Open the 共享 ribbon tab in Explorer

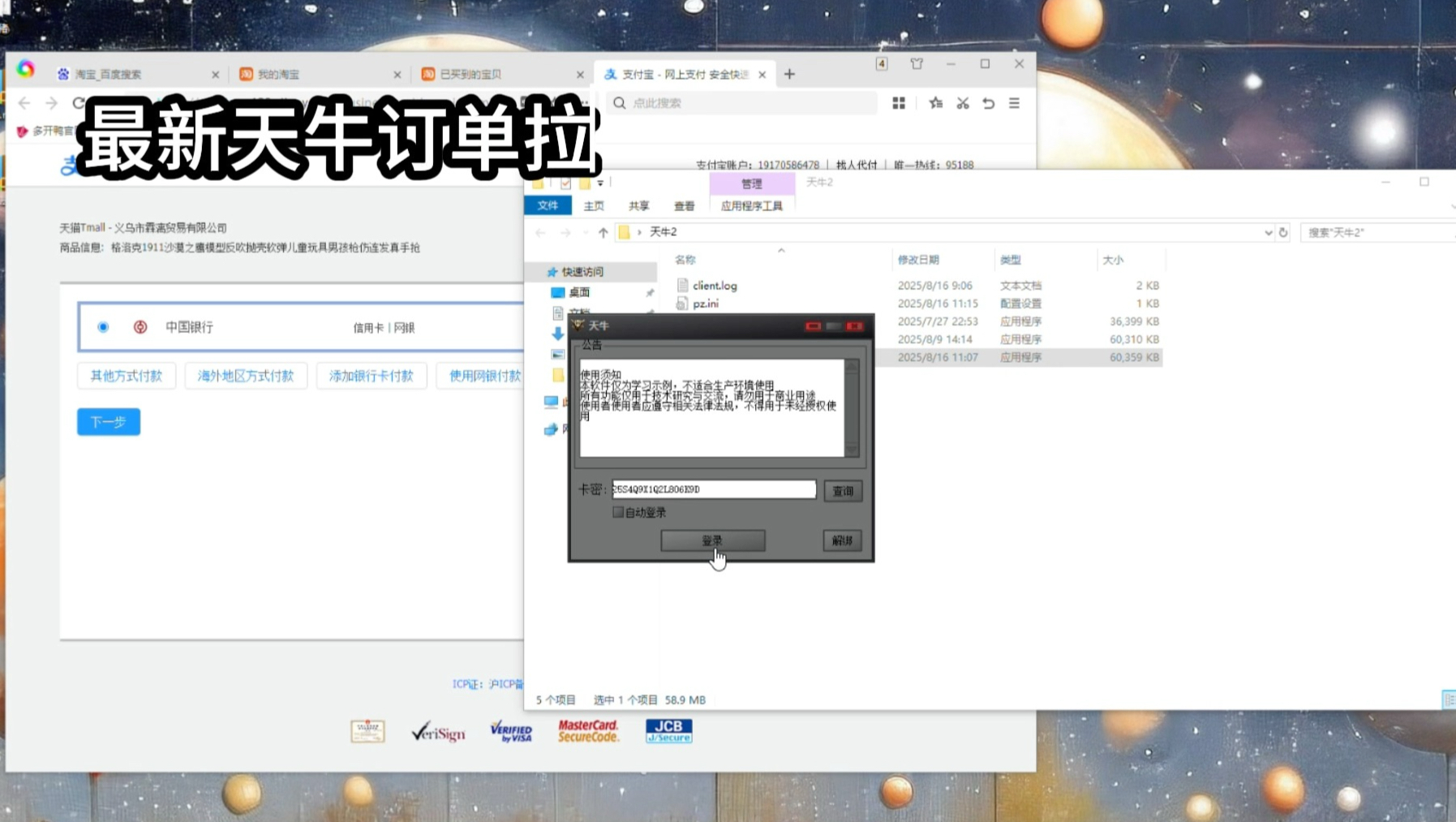point(639,206)
